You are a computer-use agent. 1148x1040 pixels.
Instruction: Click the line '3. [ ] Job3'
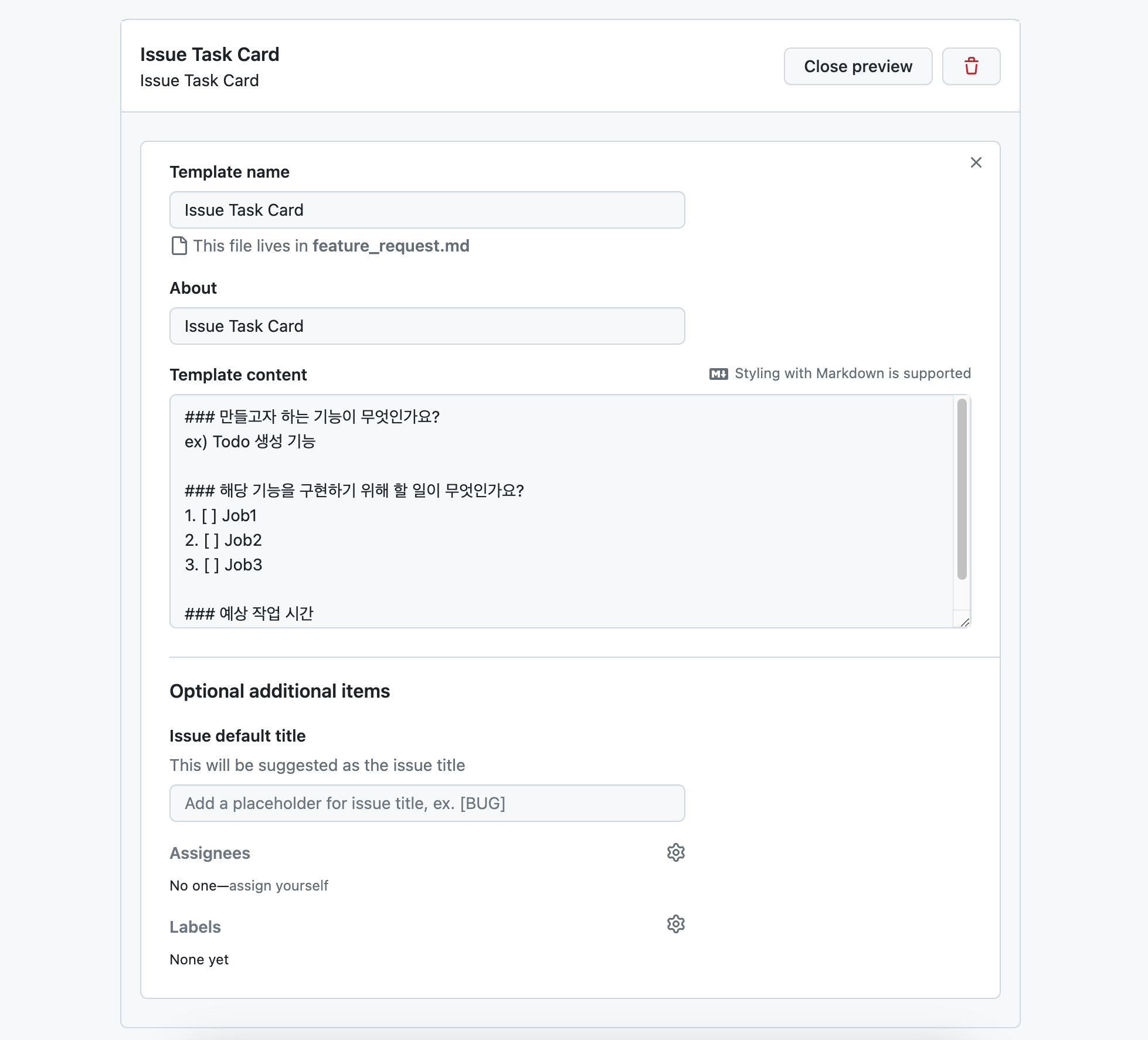(223, 565)
